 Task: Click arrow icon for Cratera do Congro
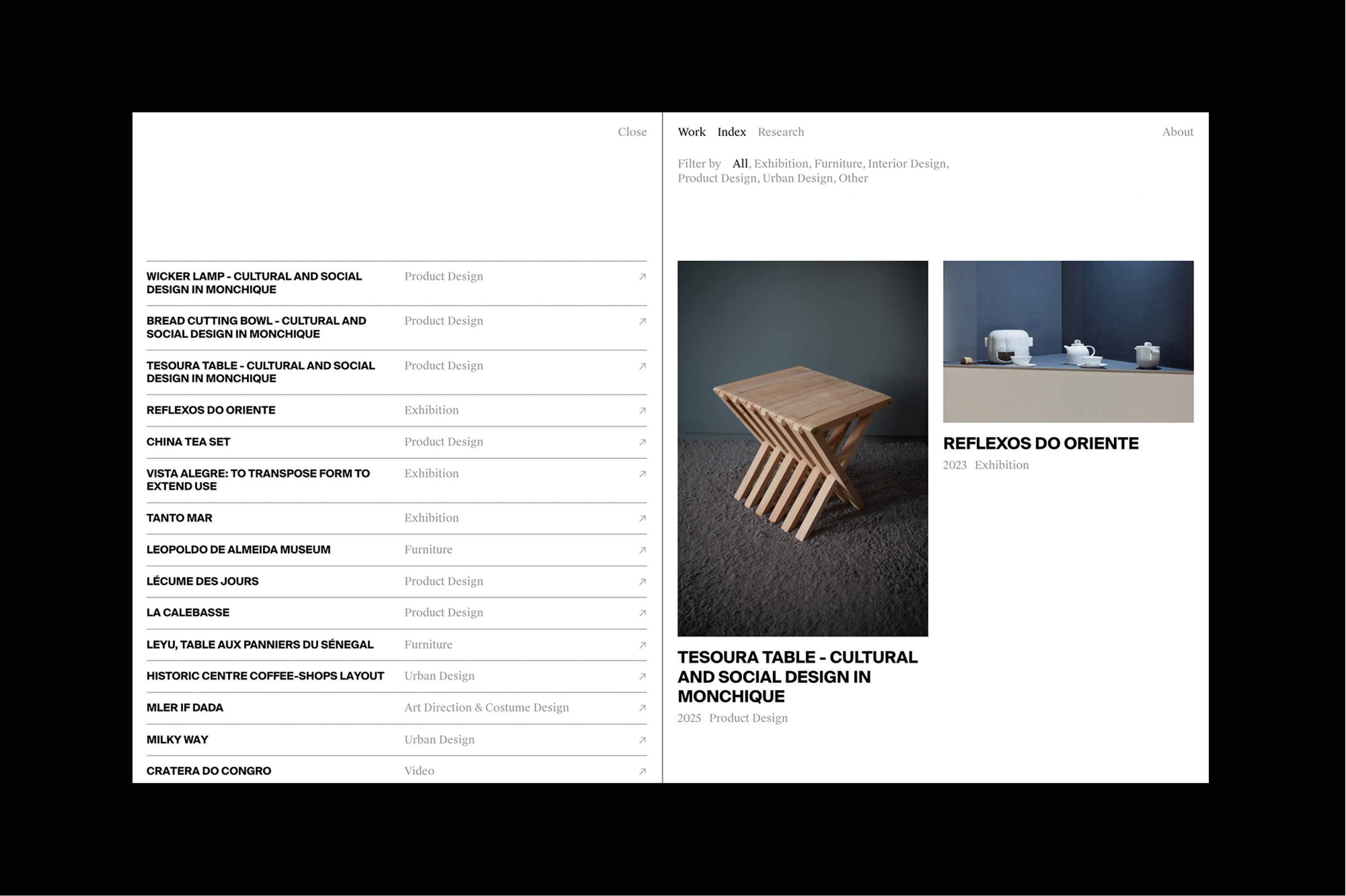(x=642, y=771)
